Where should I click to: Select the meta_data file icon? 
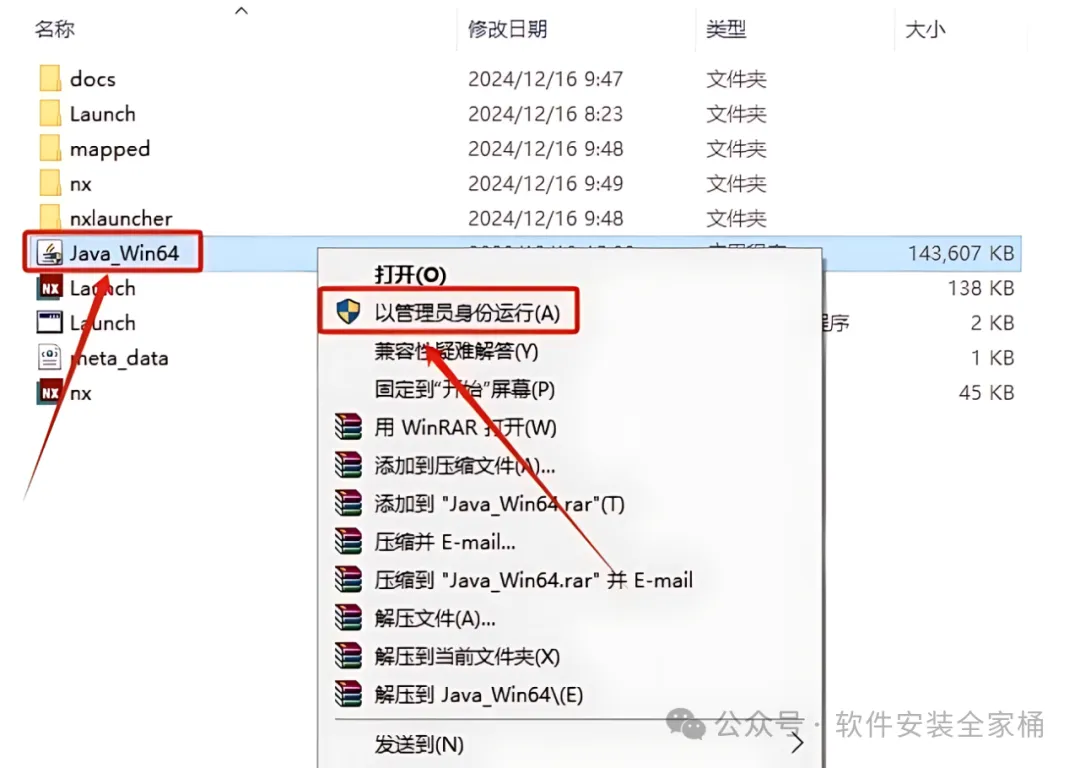click(50, 357)
